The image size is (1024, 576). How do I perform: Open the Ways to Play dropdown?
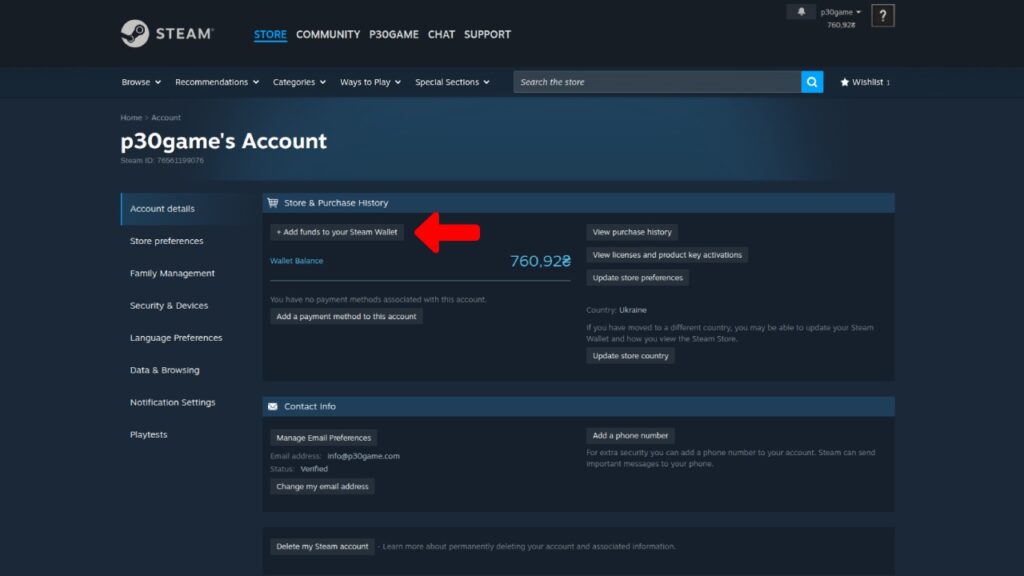point(370,82)
